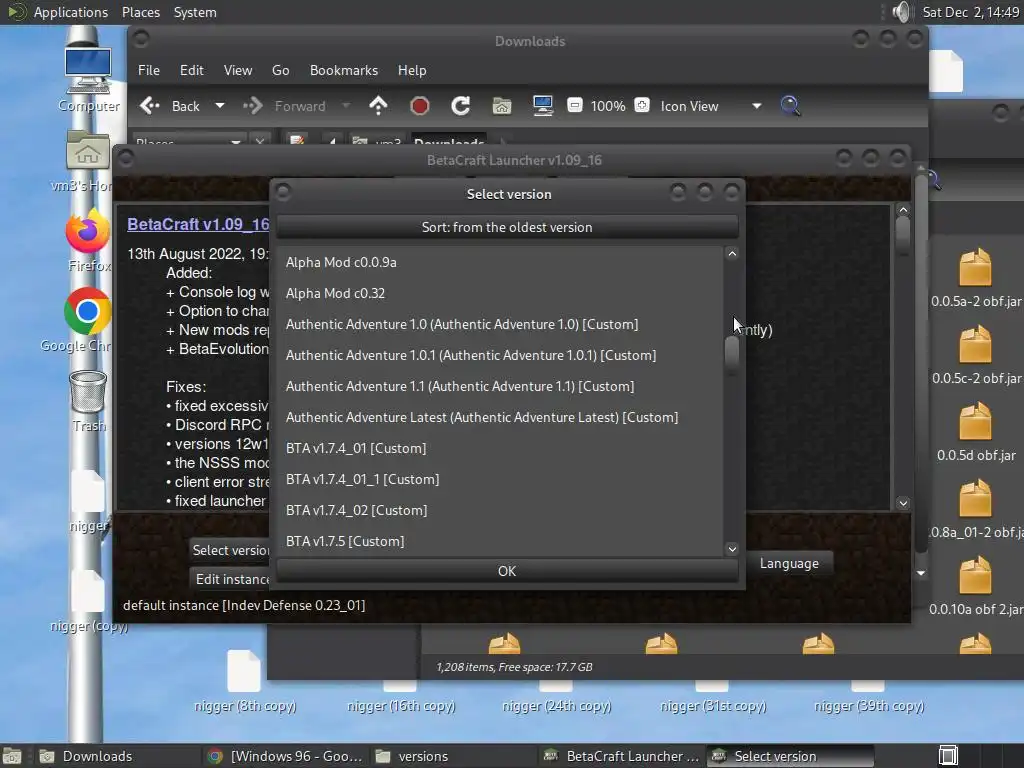Open the Edit menu

coord(191,70)
